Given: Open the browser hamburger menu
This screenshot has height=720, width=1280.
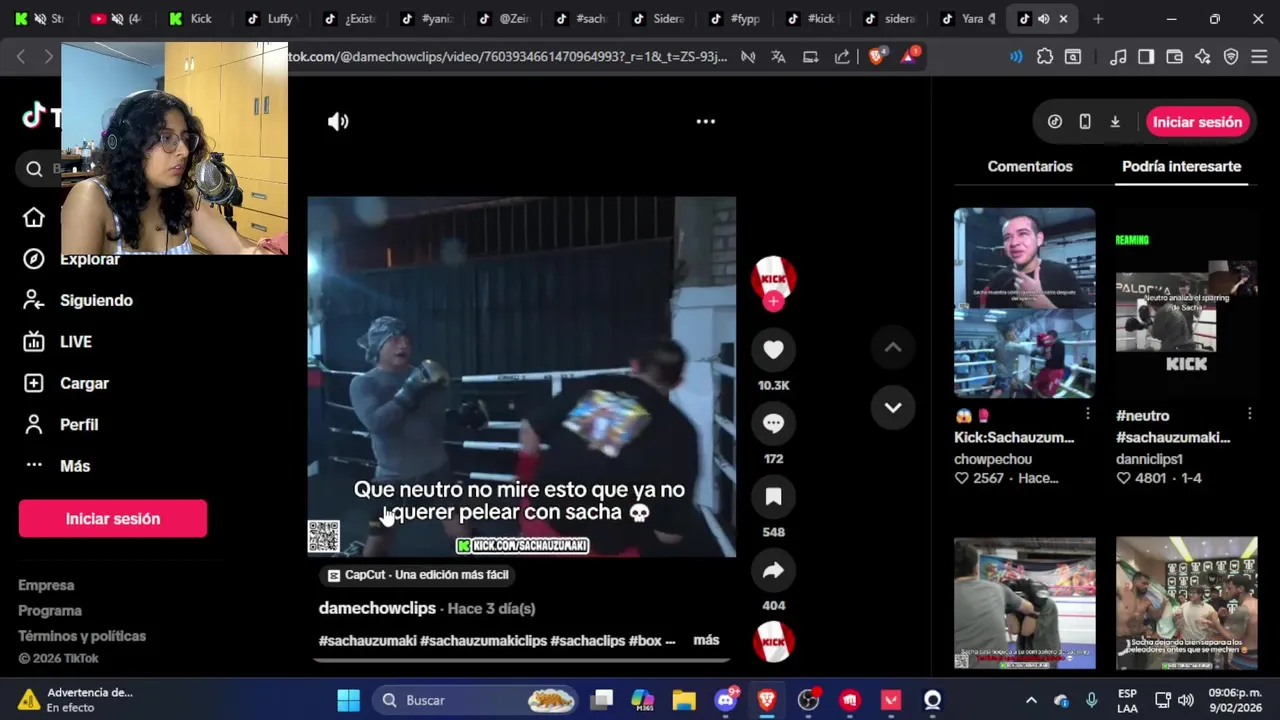Looking at the screenshot, I should [1259, 57].
